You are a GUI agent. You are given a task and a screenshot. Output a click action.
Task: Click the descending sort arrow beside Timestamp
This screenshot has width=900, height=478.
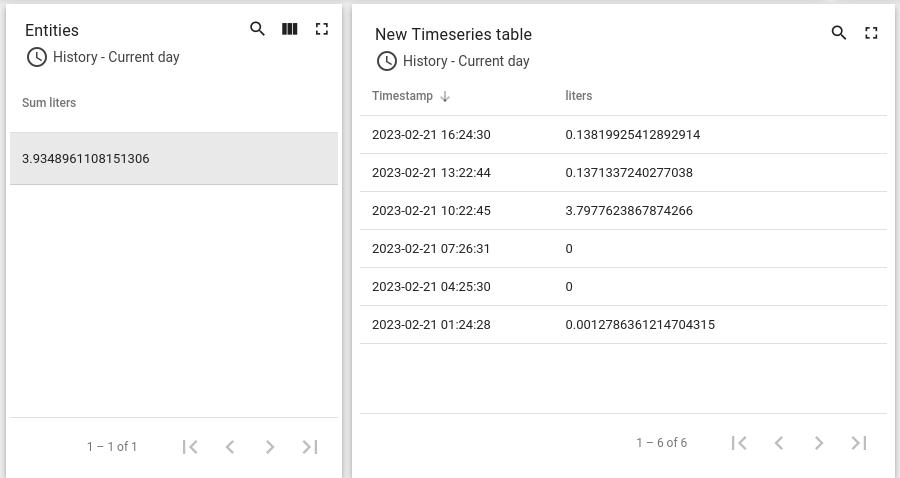point(445,96)
